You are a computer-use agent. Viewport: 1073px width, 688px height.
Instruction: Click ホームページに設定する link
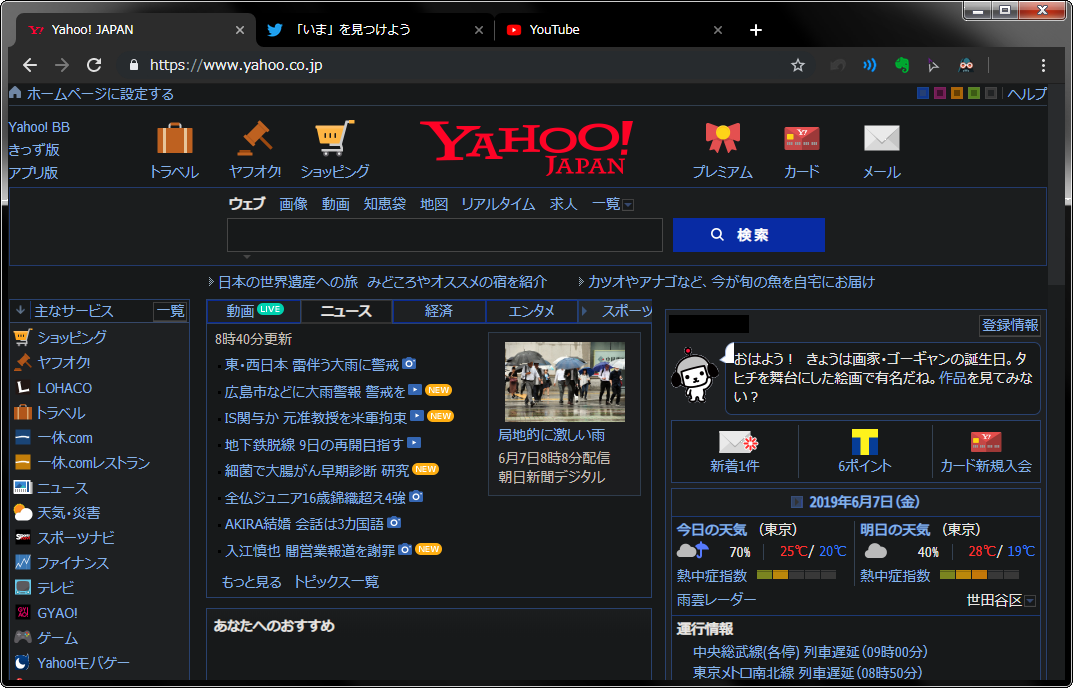tap(100, 94)
